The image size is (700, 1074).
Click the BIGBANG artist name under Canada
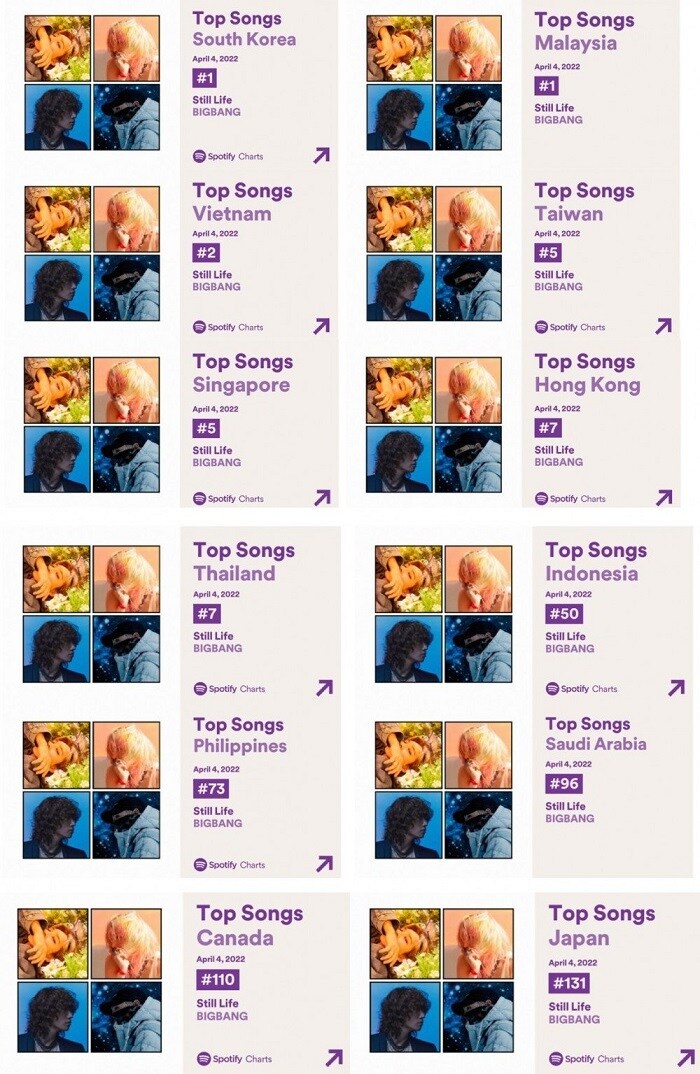tap(221, 1016)
